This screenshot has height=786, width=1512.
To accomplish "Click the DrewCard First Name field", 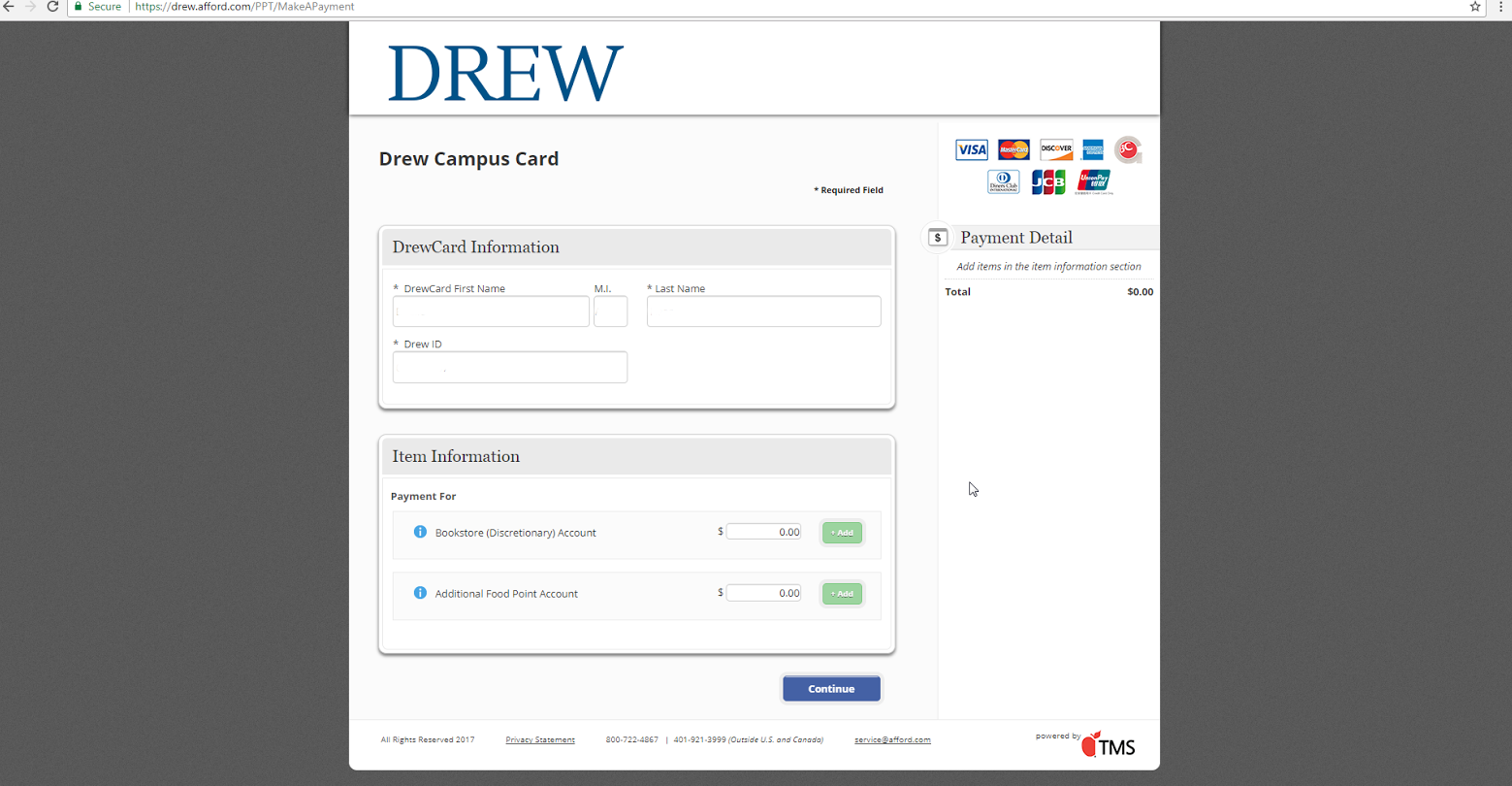I will click(491, 311).
